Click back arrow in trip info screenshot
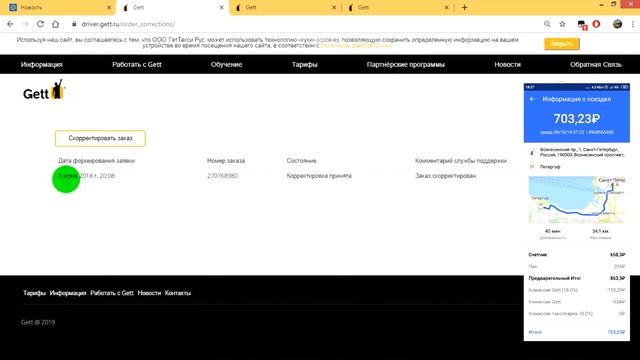 532,99
